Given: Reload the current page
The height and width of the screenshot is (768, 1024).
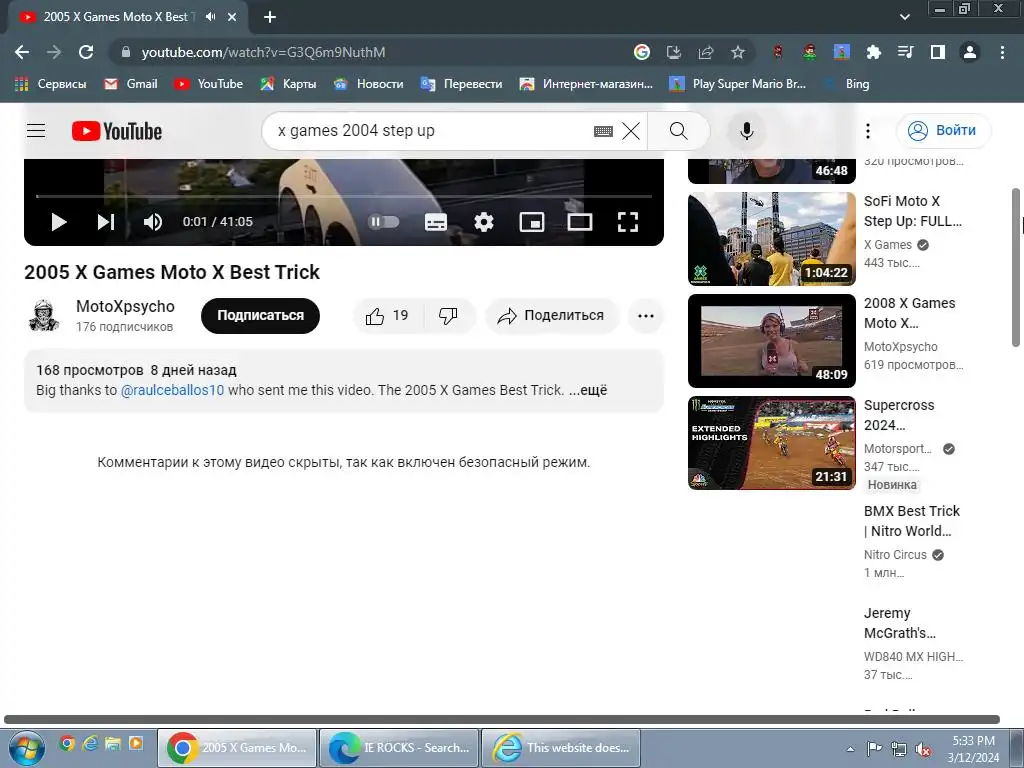Looking at the screenshot, I should (86, 52).
